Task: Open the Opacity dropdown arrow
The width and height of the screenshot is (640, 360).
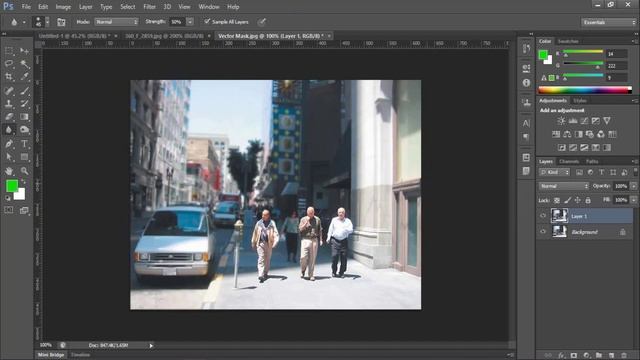Action: coord(634,186)
